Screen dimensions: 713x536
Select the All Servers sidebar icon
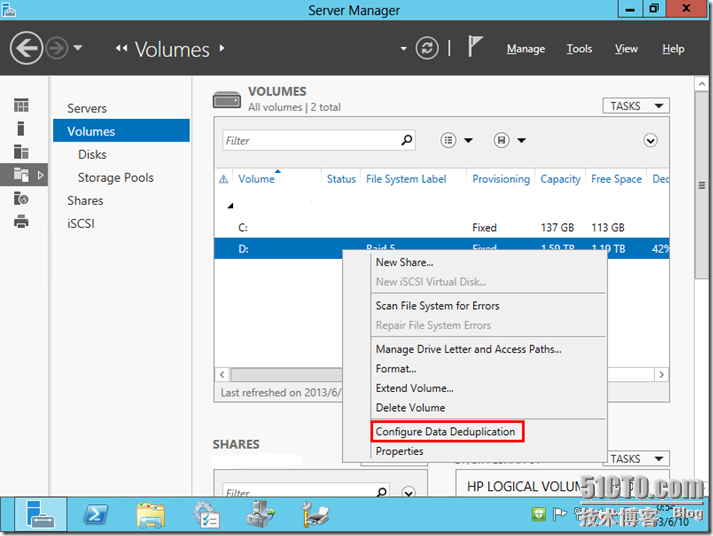[21, 151]
